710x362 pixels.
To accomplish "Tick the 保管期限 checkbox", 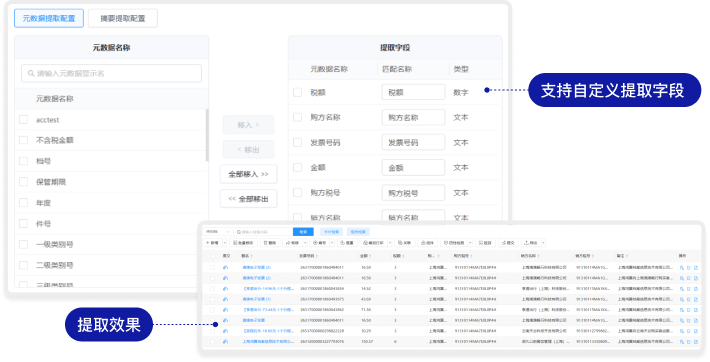I will 24,182.
